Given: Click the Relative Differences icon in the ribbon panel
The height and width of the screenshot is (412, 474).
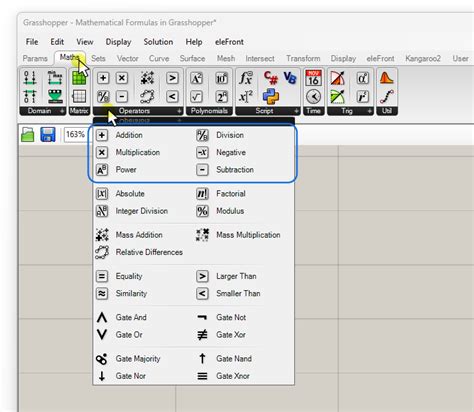Looking at the screenshot, I should (x=147, y=97).
